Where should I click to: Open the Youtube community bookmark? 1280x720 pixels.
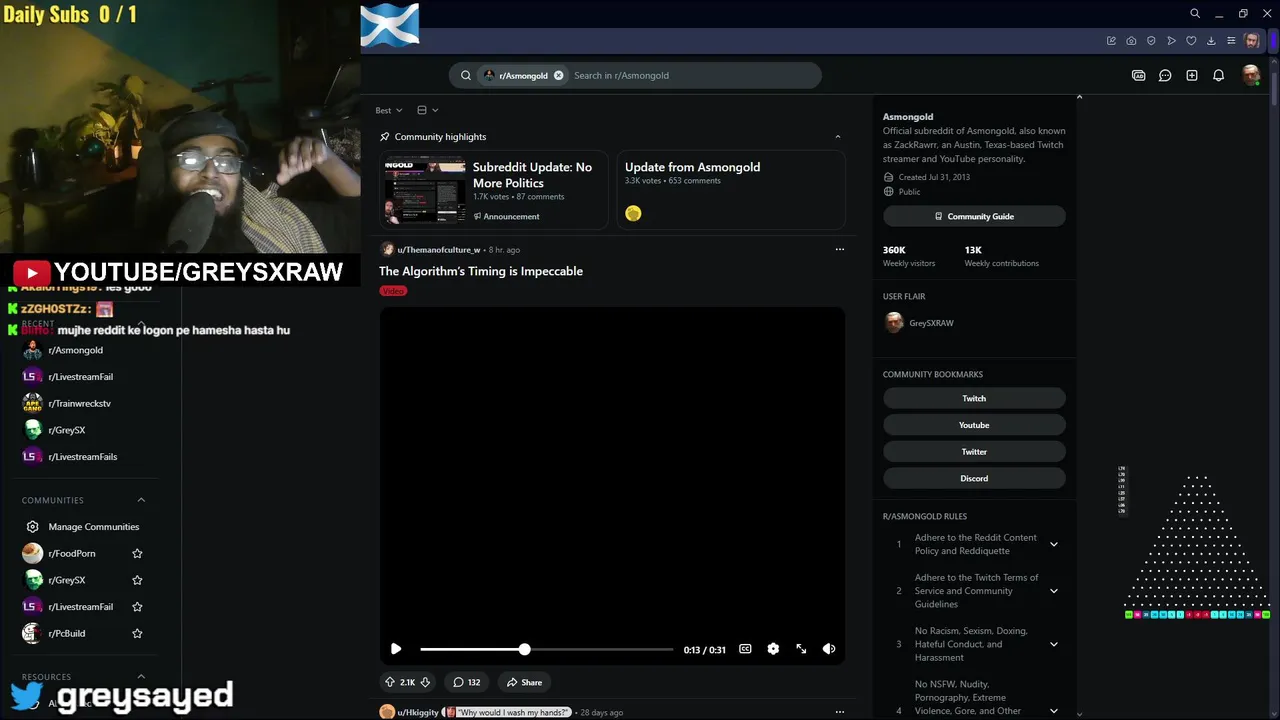tap(974, 425)
